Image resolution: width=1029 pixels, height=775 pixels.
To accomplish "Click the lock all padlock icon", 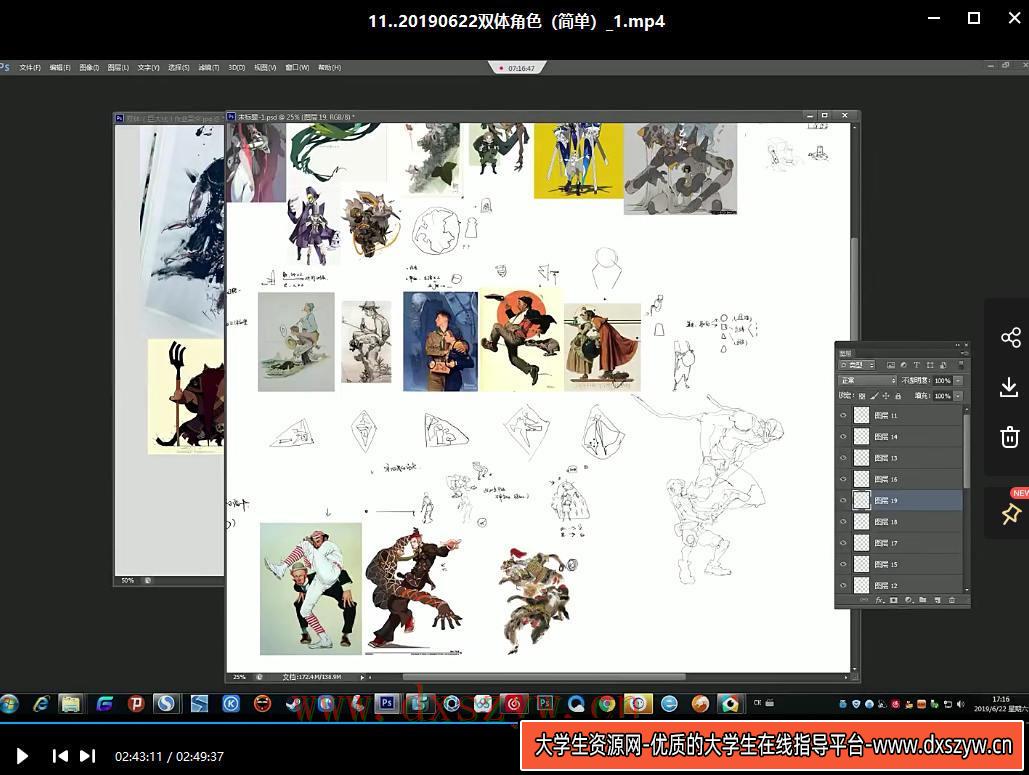I will click(x=898, y=396).
